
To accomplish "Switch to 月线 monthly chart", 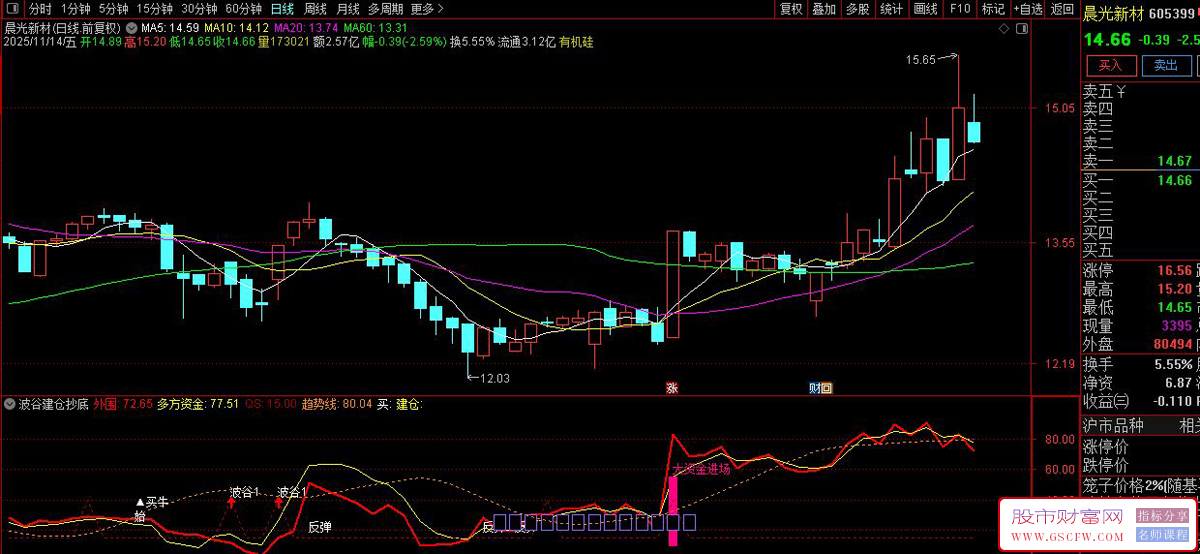I will tap(347, 9).
